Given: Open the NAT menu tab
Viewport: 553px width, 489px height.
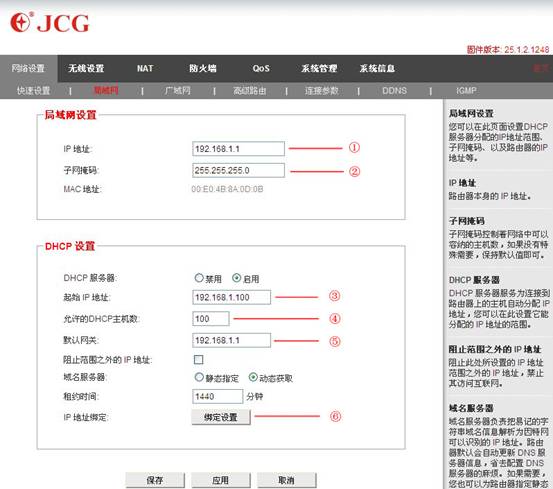Looking at the screenshot, I should 145,68.
